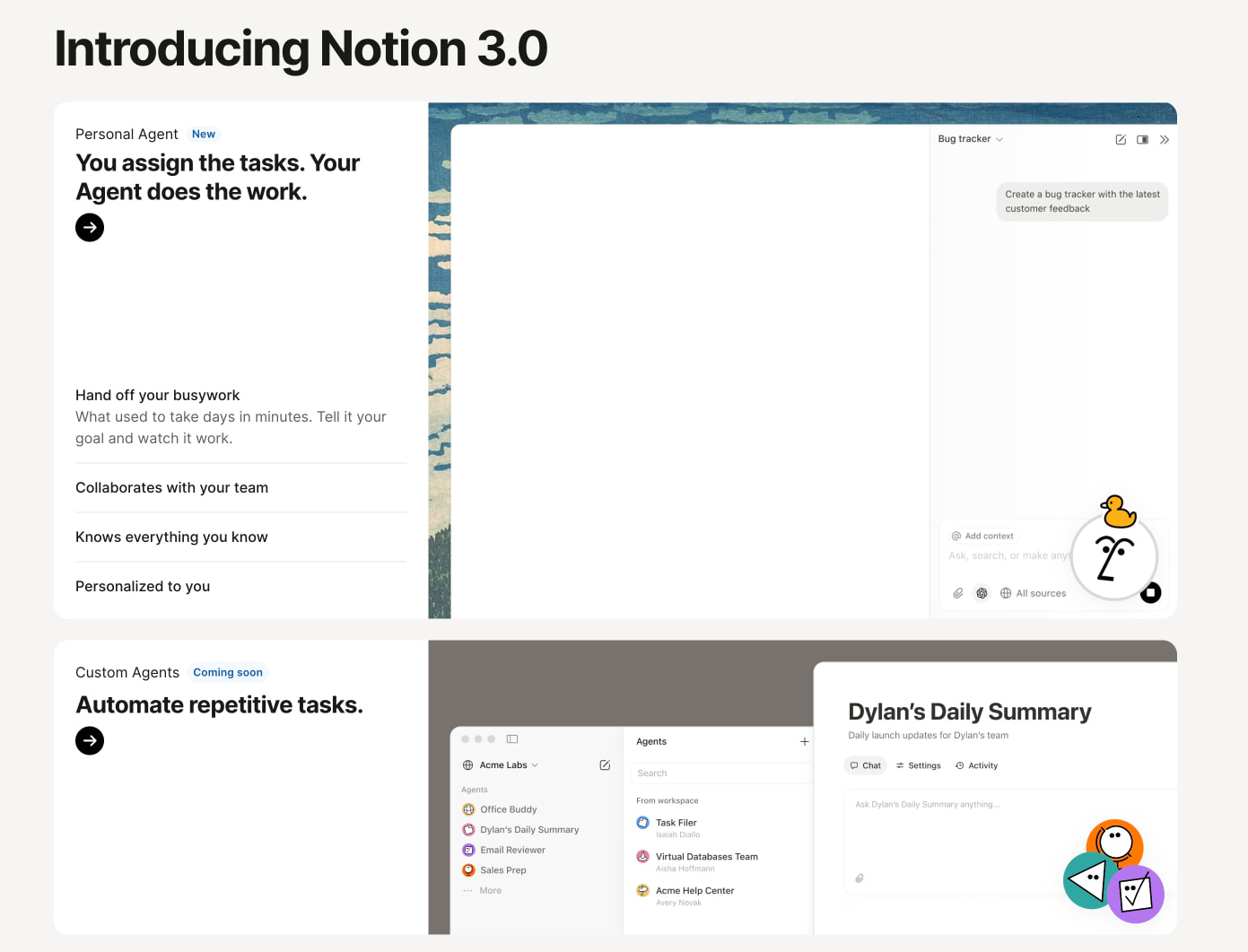Image resolution: width=1248 pixels, height=952 pixels.
Task: Click the Custom Agents label
Action: click(x=127, y=672)
